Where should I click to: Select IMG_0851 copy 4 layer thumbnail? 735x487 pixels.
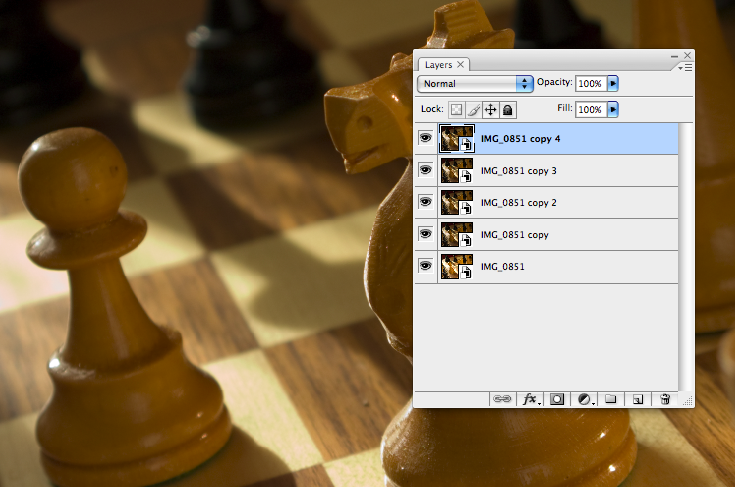pos(457,139)
